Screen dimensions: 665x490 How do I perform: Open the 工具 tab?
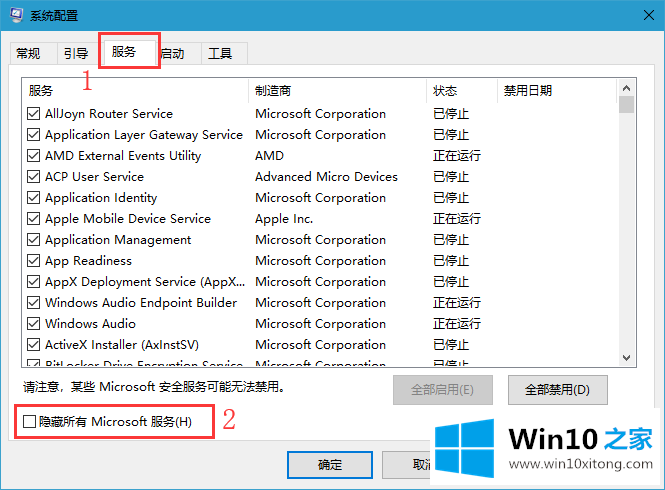[x=224, y=53]
